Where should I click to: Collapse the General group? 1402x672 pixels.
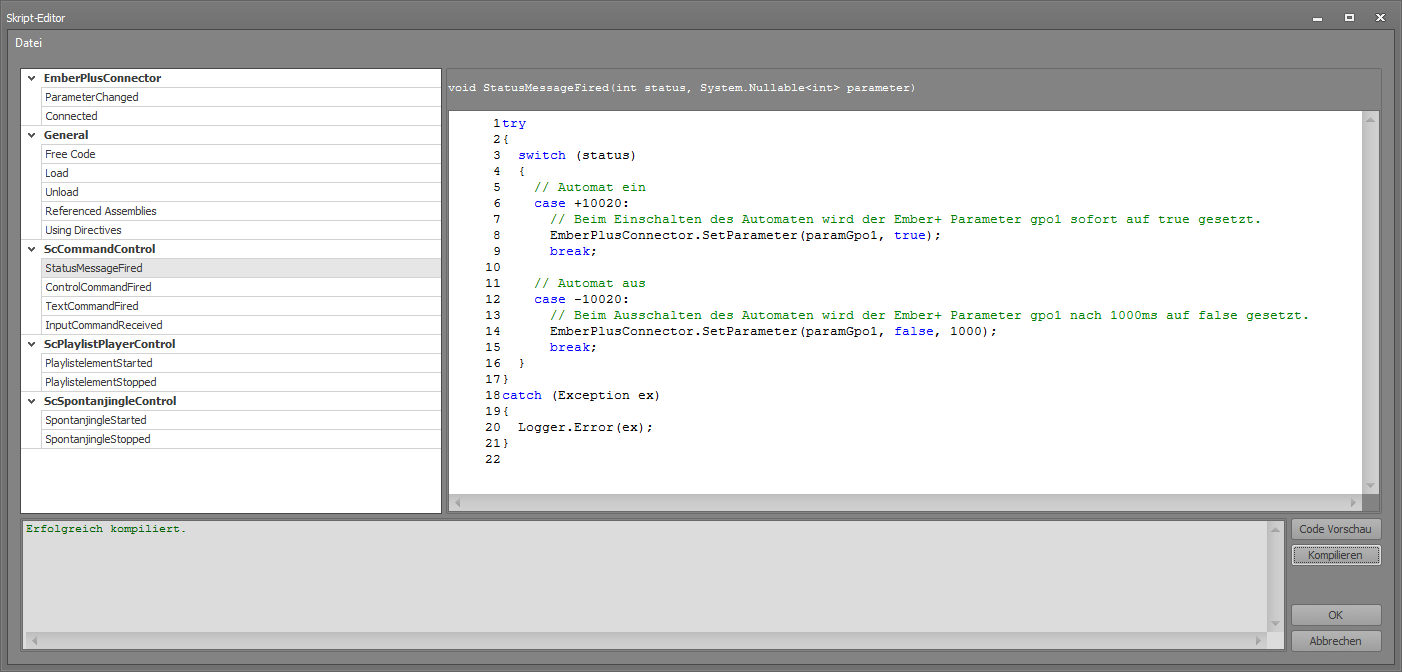coord(30,135)
